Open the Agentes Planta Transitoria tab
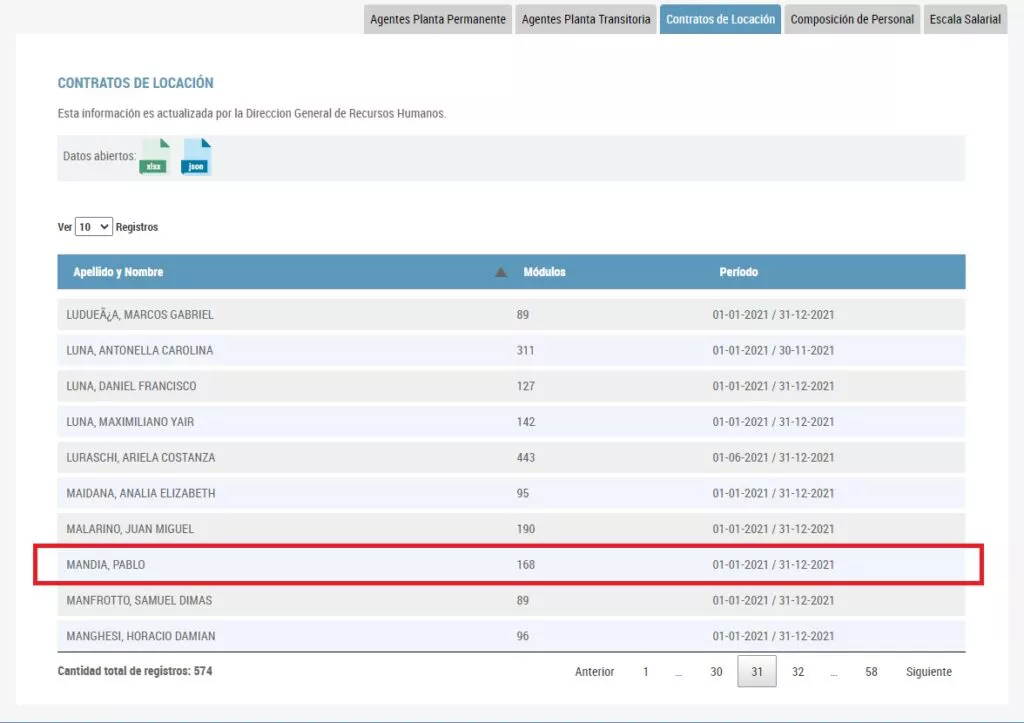Screen dimensions: 1024x723 (x=586, y=19)
